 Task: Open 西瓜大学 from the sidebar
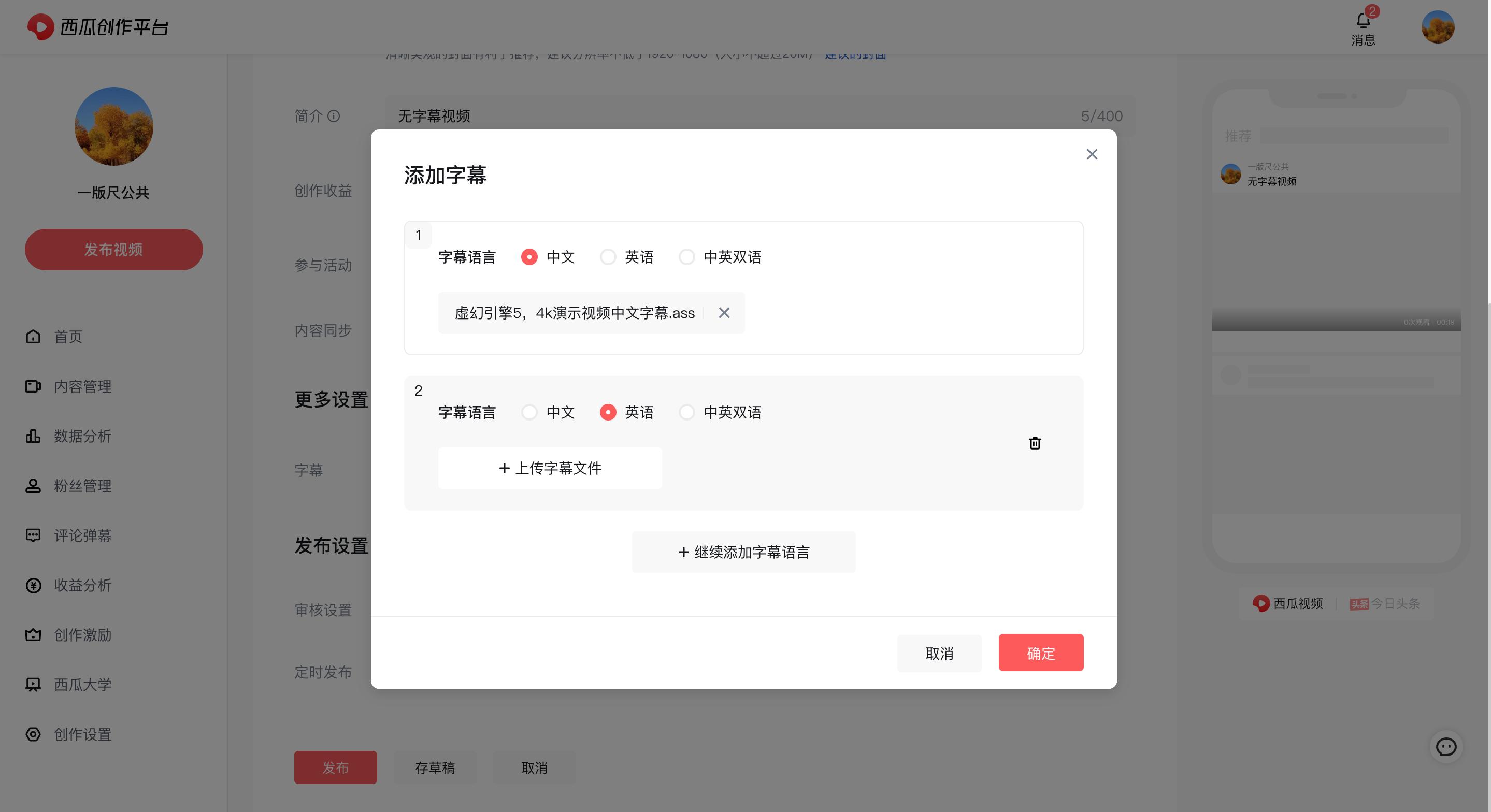(x=82, y=684)
